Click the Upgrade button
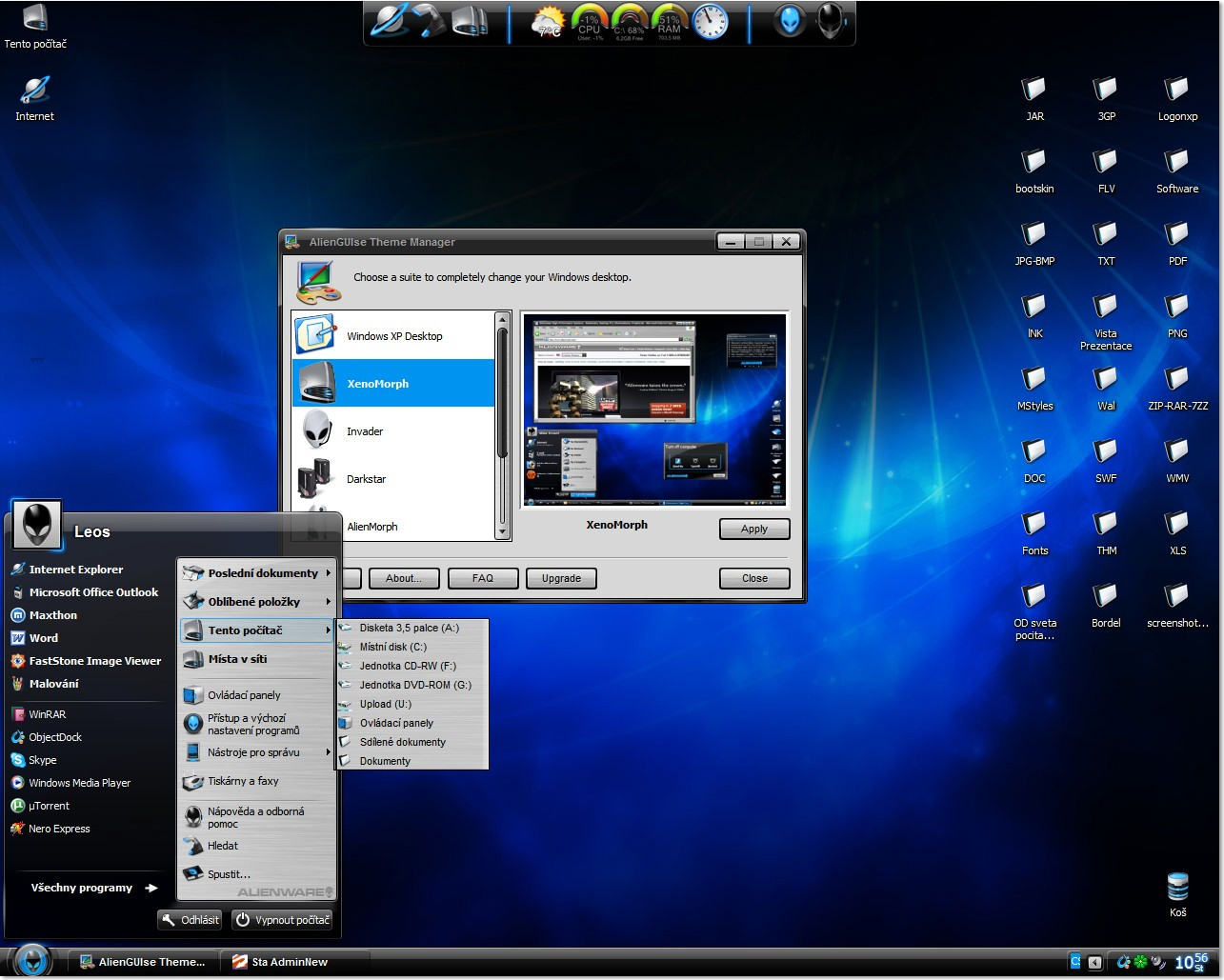 (x=561, y=578)
